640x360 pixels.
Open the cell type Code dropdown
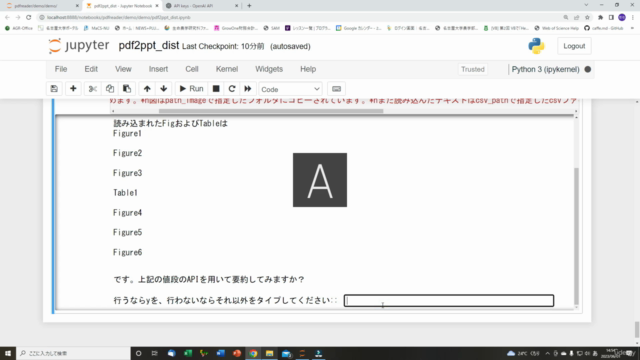[290, 89]
